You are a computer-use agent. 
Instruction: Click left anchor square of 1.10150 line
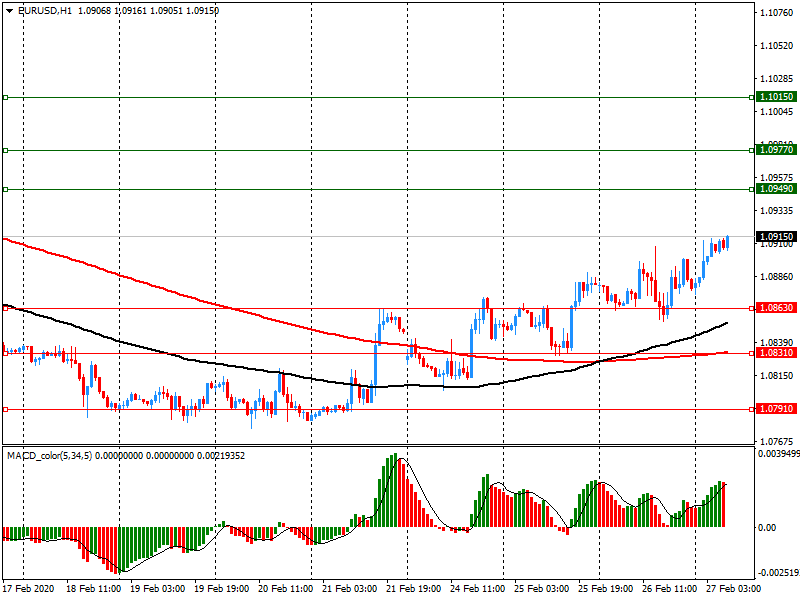tap(5, 97)
